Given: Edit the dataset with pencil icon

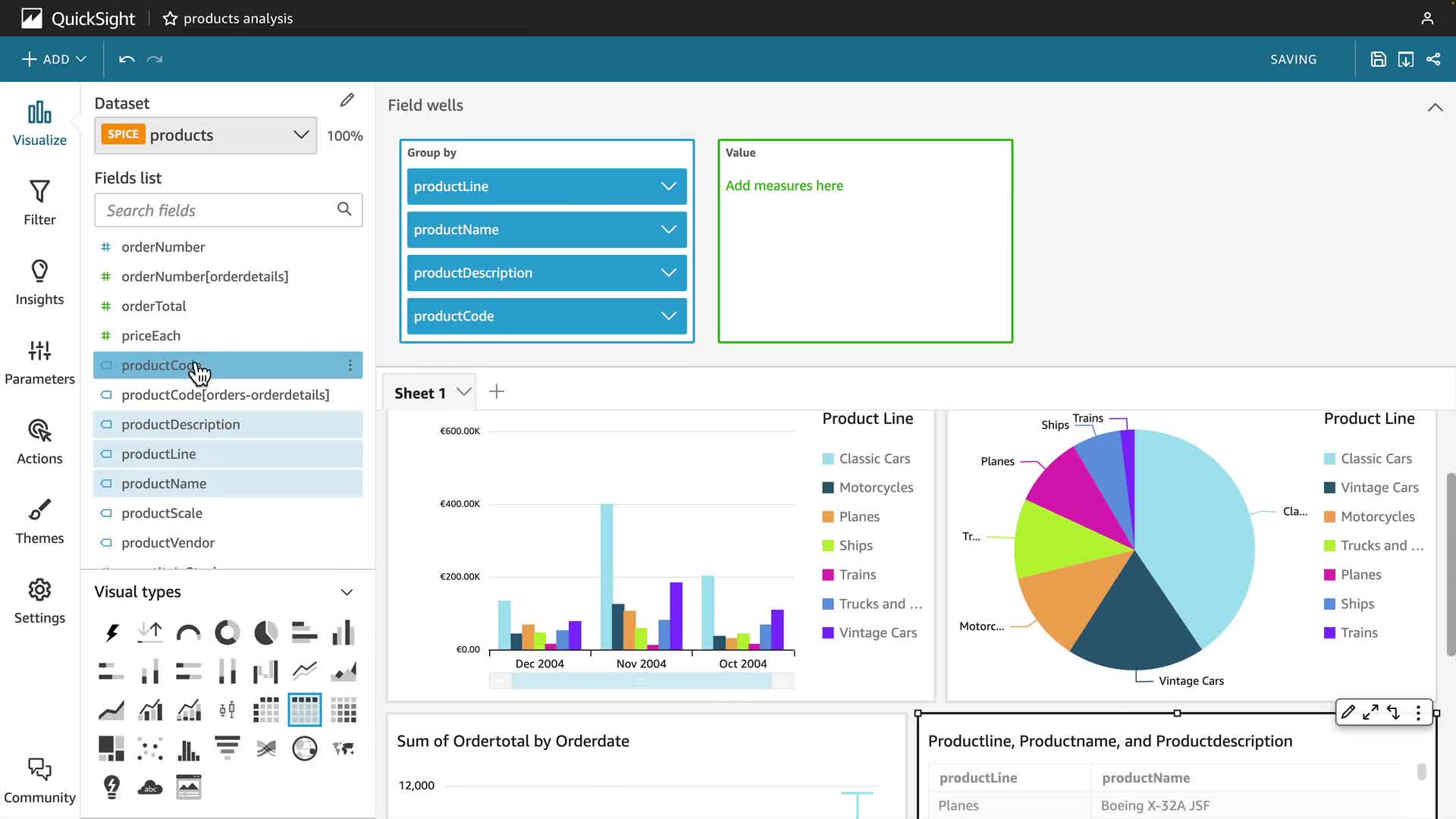Looking at the screenshot, I should pyautogui.click(x=347, y=101).
